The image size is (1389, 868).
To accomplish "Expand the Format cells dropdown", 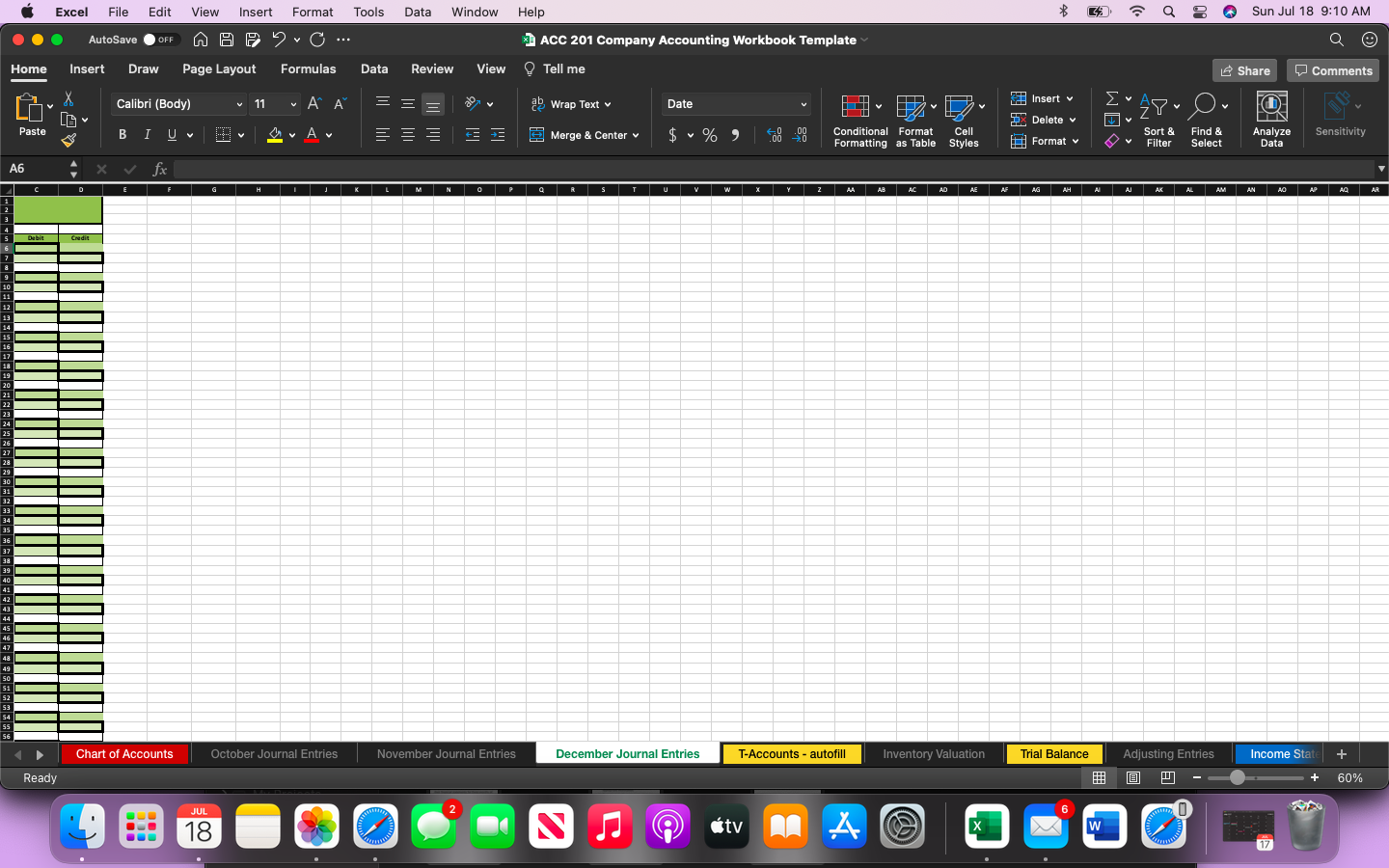I will click(x=1076, y=141).
